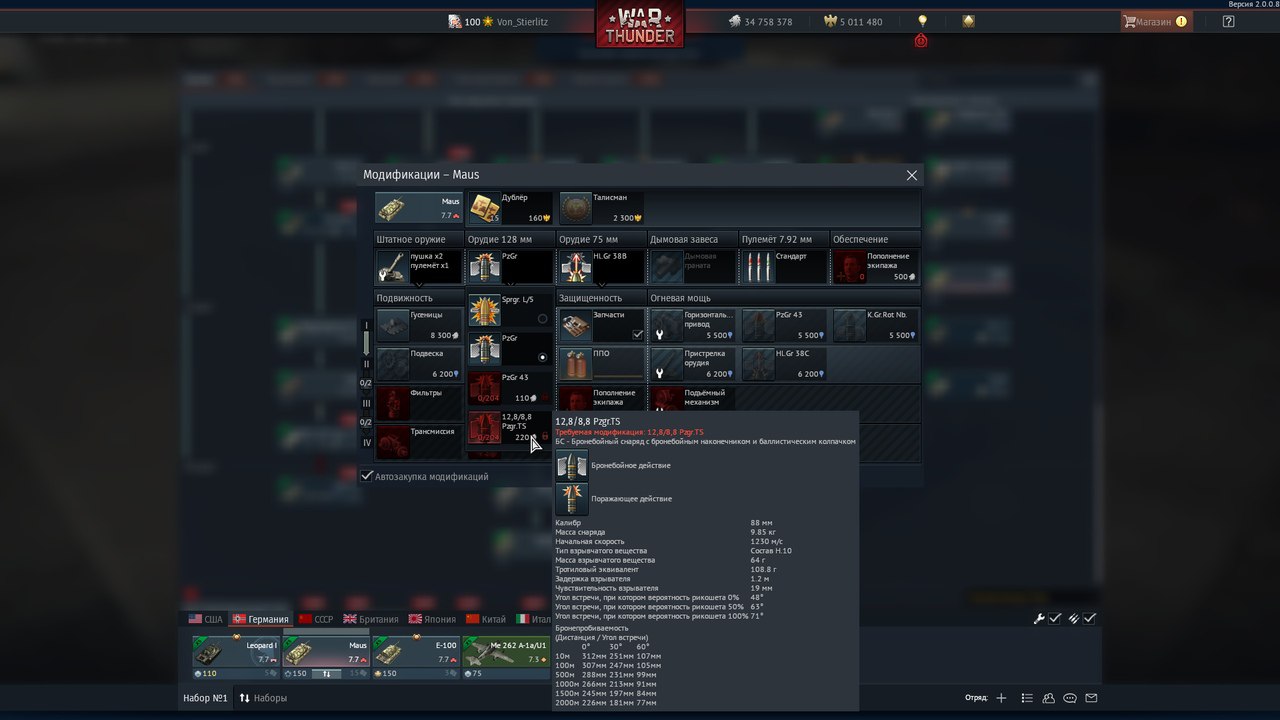Toggle Автозакупка модификаций checkbox
Screen dimensions: 1280x720
367,476
